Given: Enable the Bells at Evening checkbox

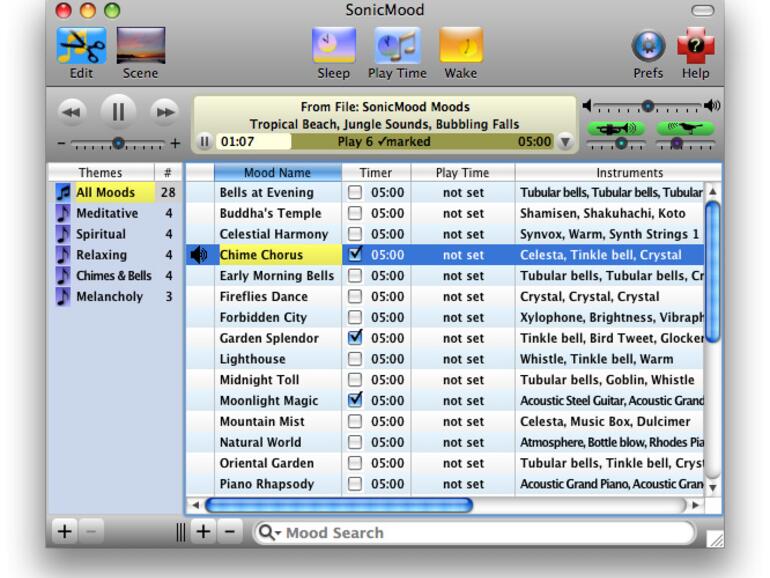Looking at the screenshot, I should (355, 192).
